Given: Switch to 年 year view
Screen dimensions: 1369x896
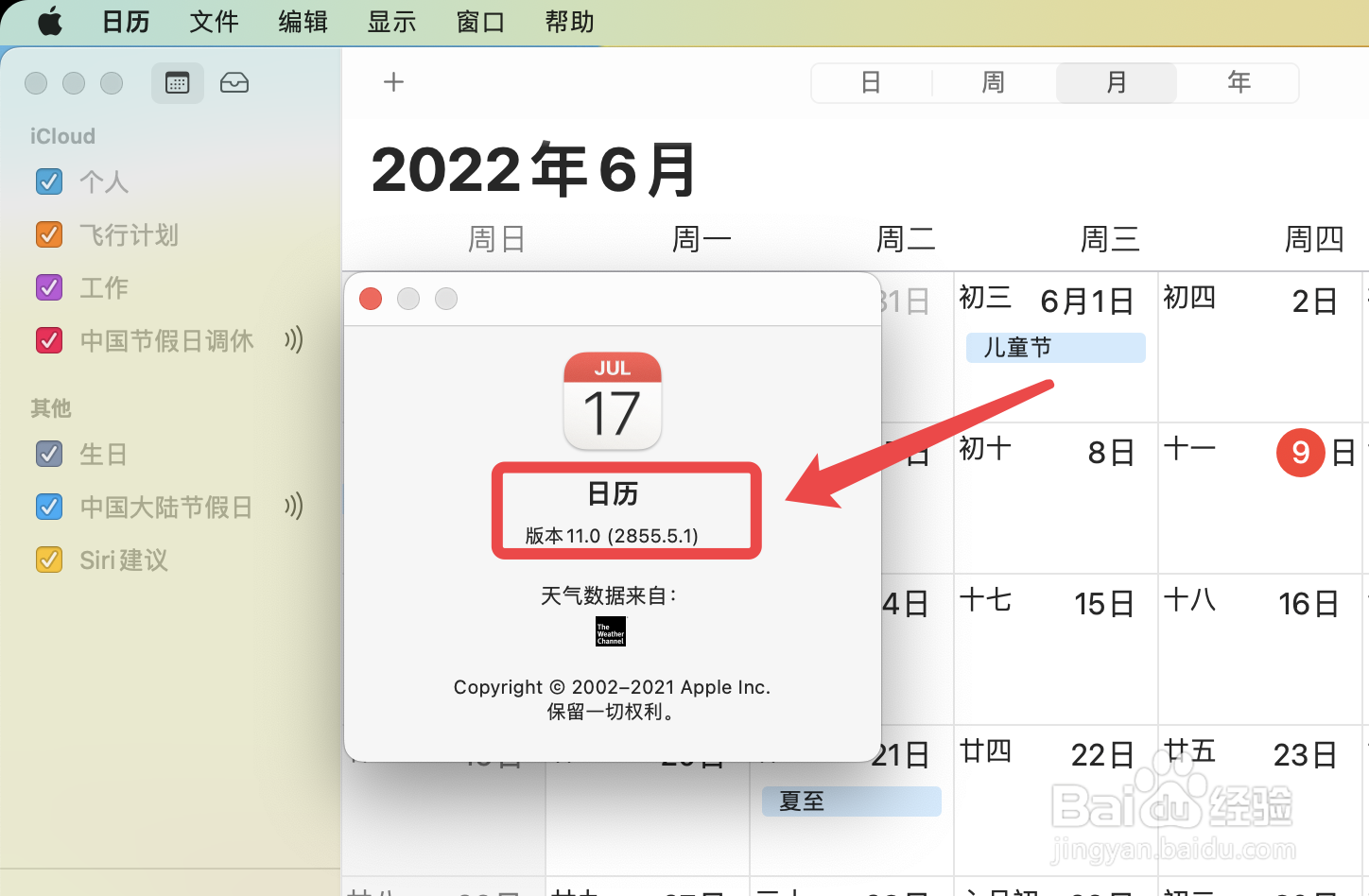Looking at the screenshot, I should 1239,83.
